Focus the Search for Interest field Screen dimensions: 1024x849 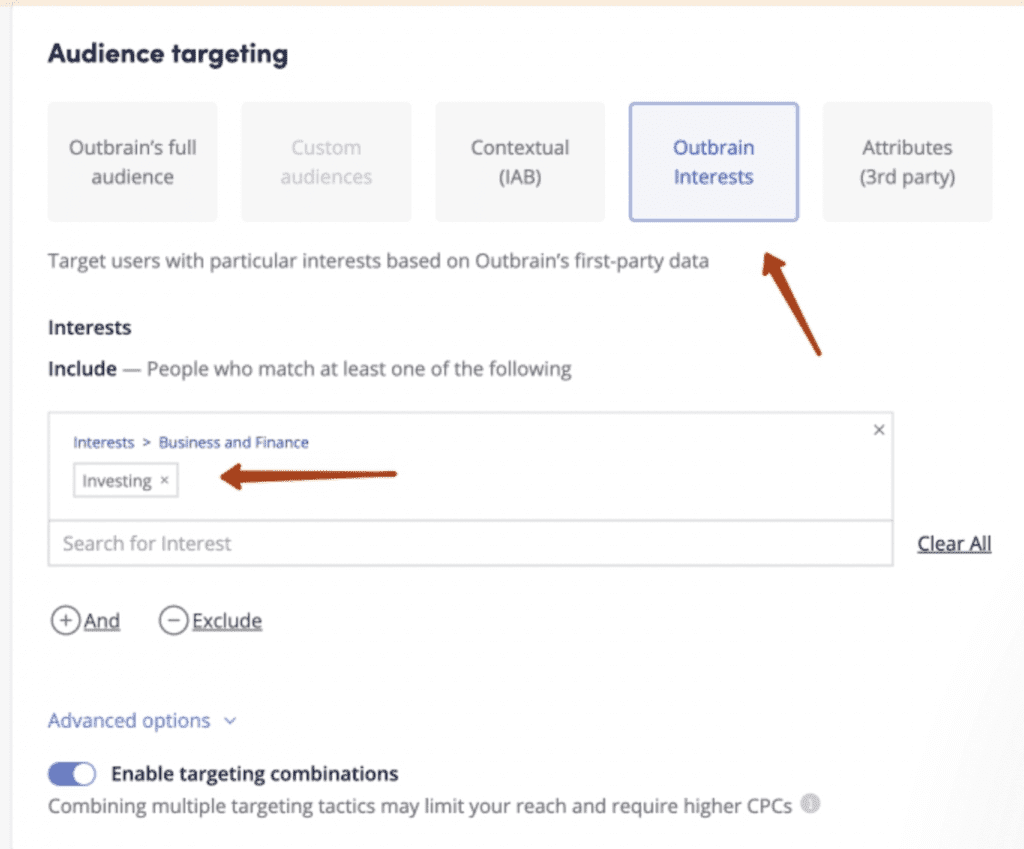tap(470, 543)
